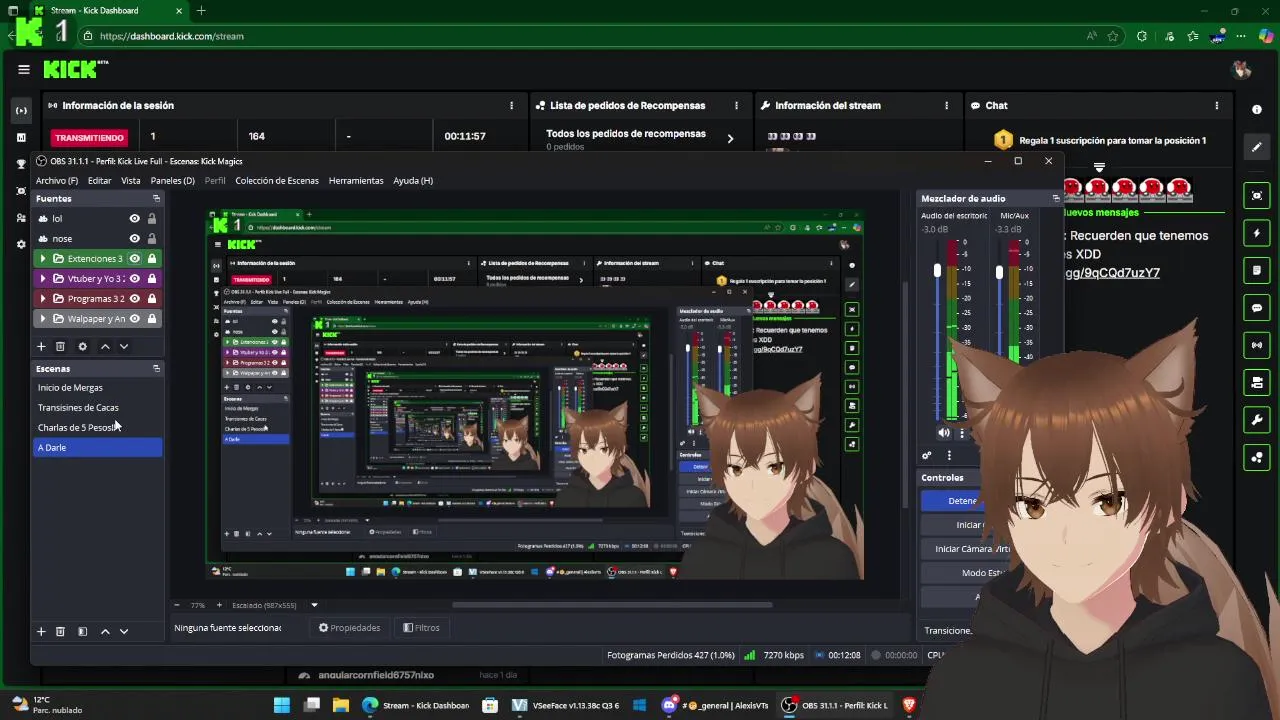Unlock the Walpaper y An group

(151, 318)
